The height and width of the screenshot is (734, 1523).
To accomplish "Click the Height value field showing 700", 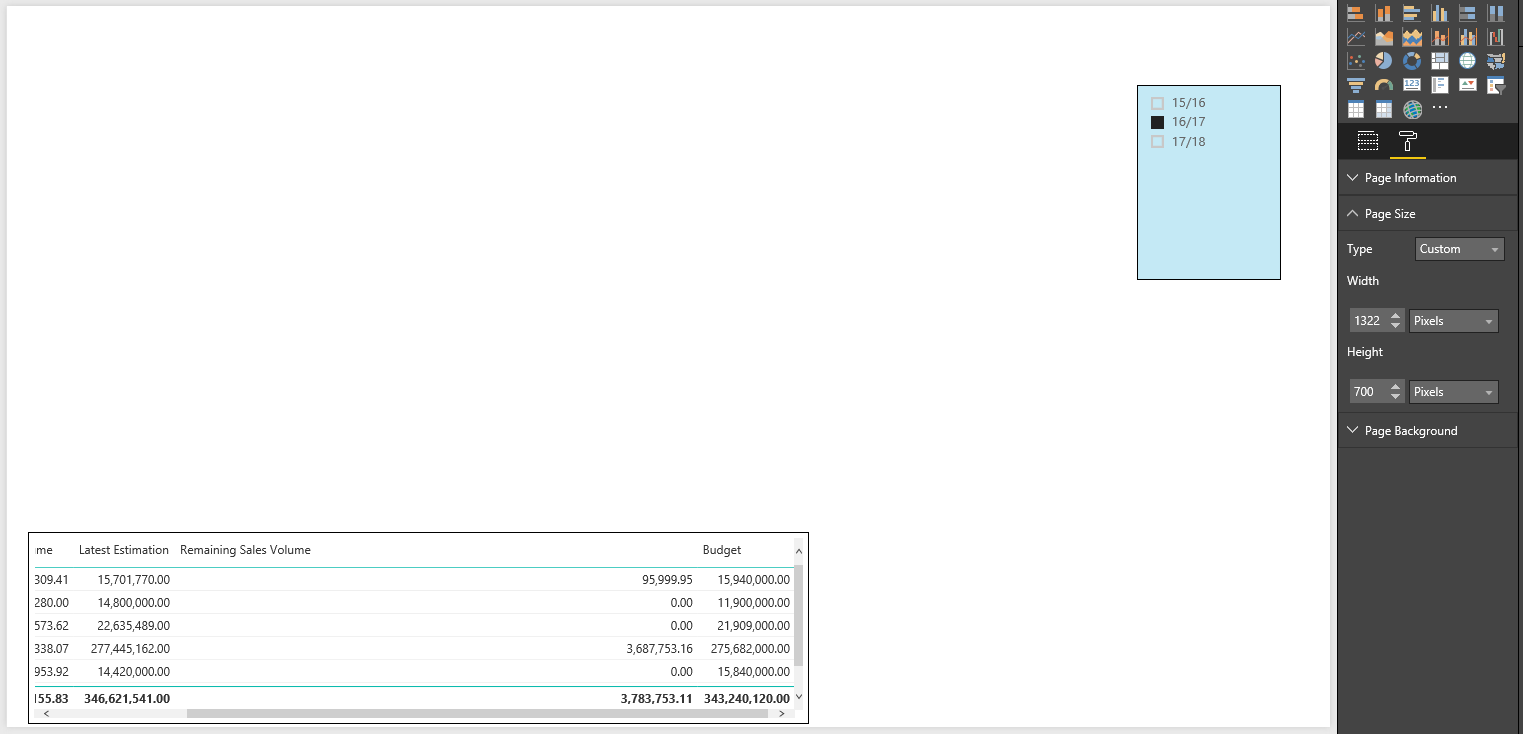I will point(1368,392).
